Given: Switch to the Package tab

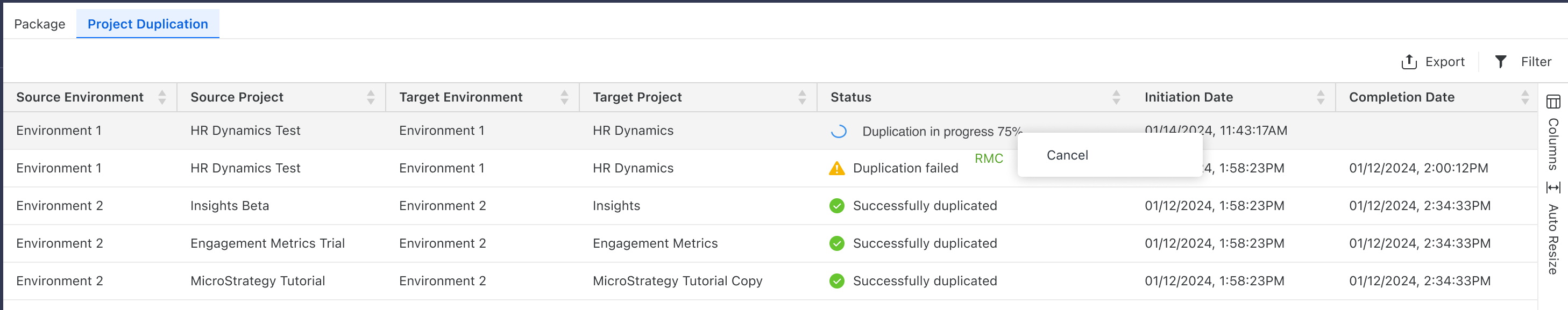Looking at the screenshot, I should point(40,24).
